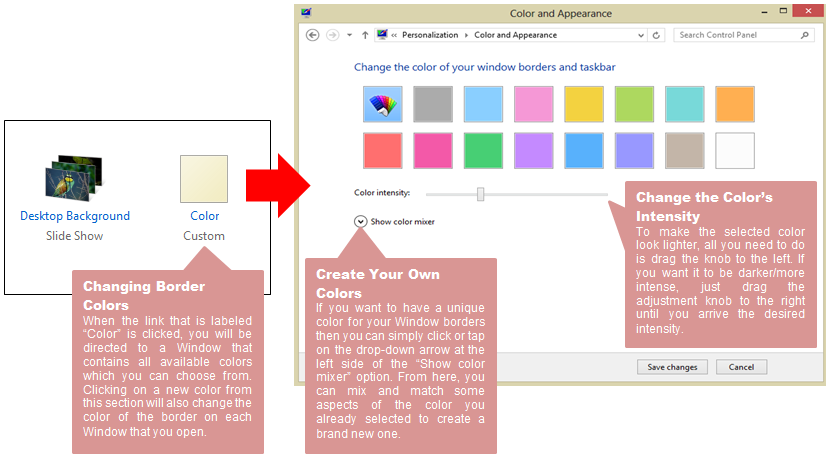
Task: Click the Color intensity slider knob
Action: point(481,194)
